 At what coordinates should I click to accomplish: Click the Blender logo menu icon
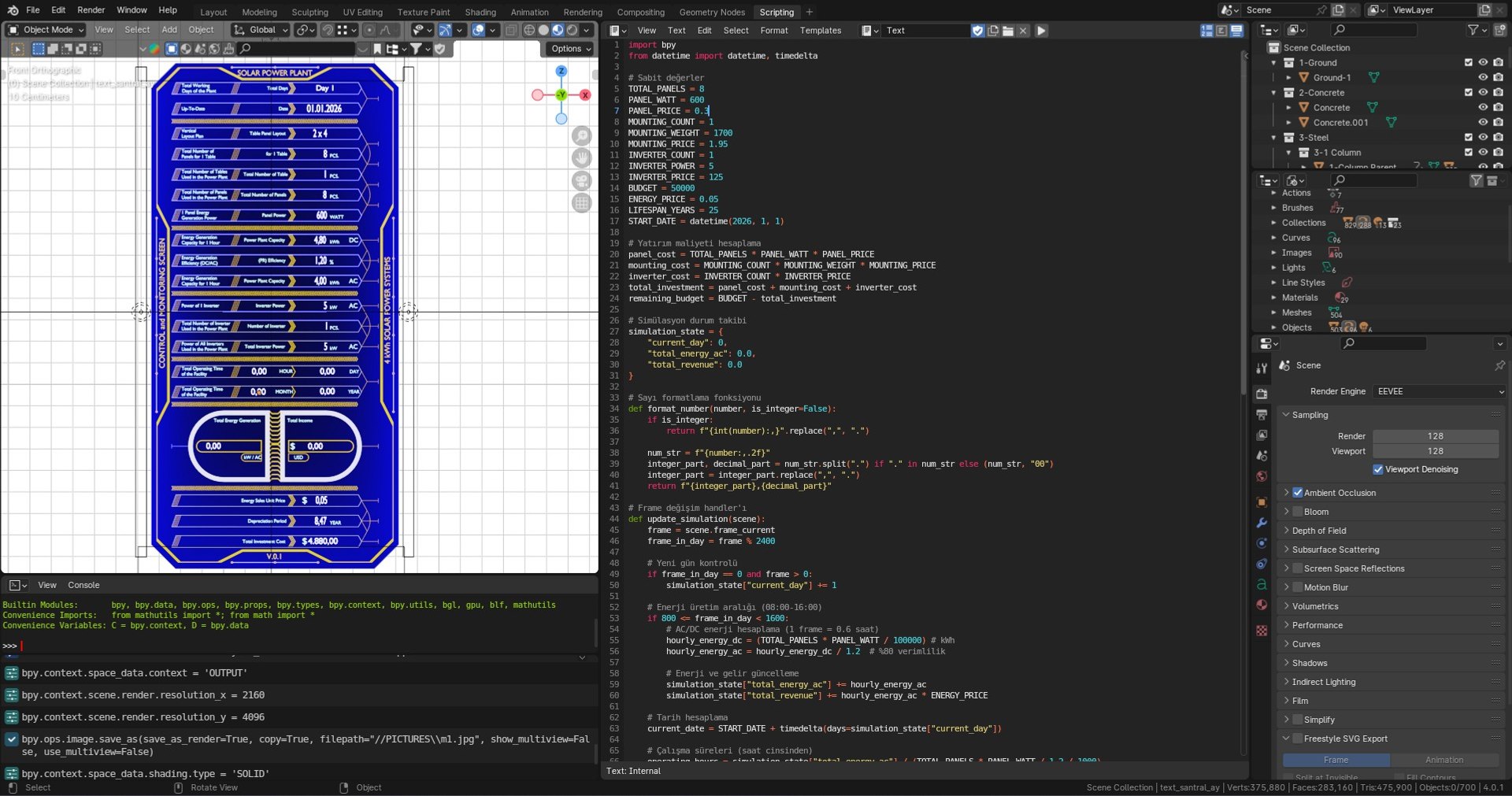[x=13, y=10]
